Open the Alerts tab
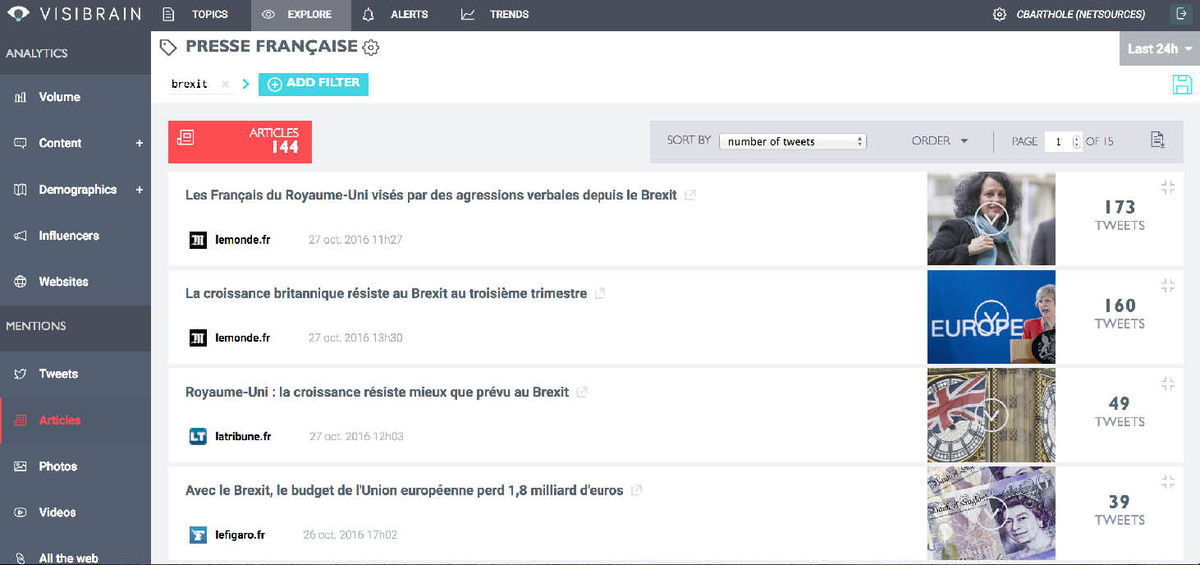1200x565 pixels. click(x=396, y=15)
